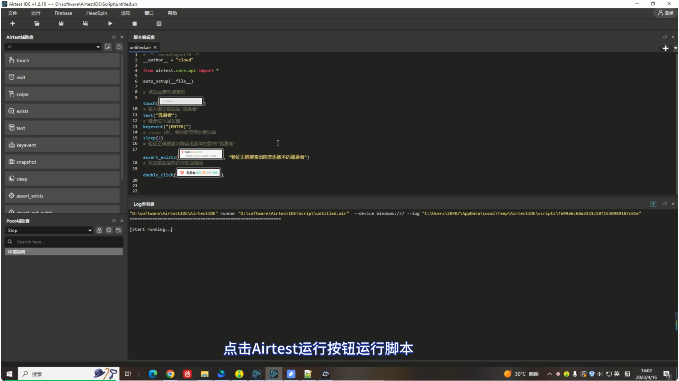Screen dimensions: 679x381
Task: Click the record icon beside Airtest filter
Action: pos(119,47)
